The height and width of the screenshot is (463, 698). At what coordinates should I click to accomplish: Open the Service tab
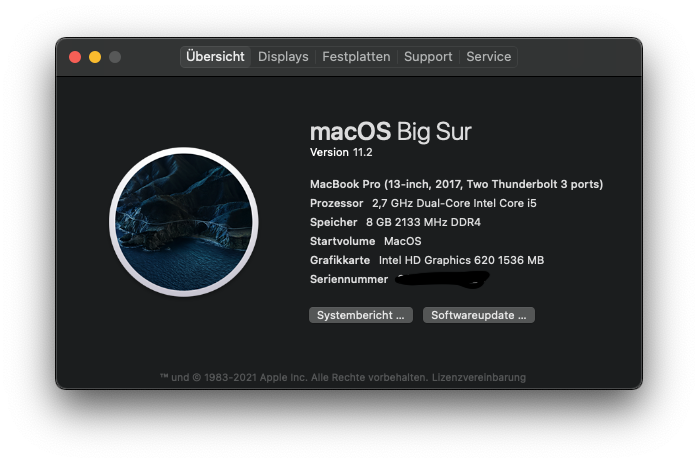point(488,57)
